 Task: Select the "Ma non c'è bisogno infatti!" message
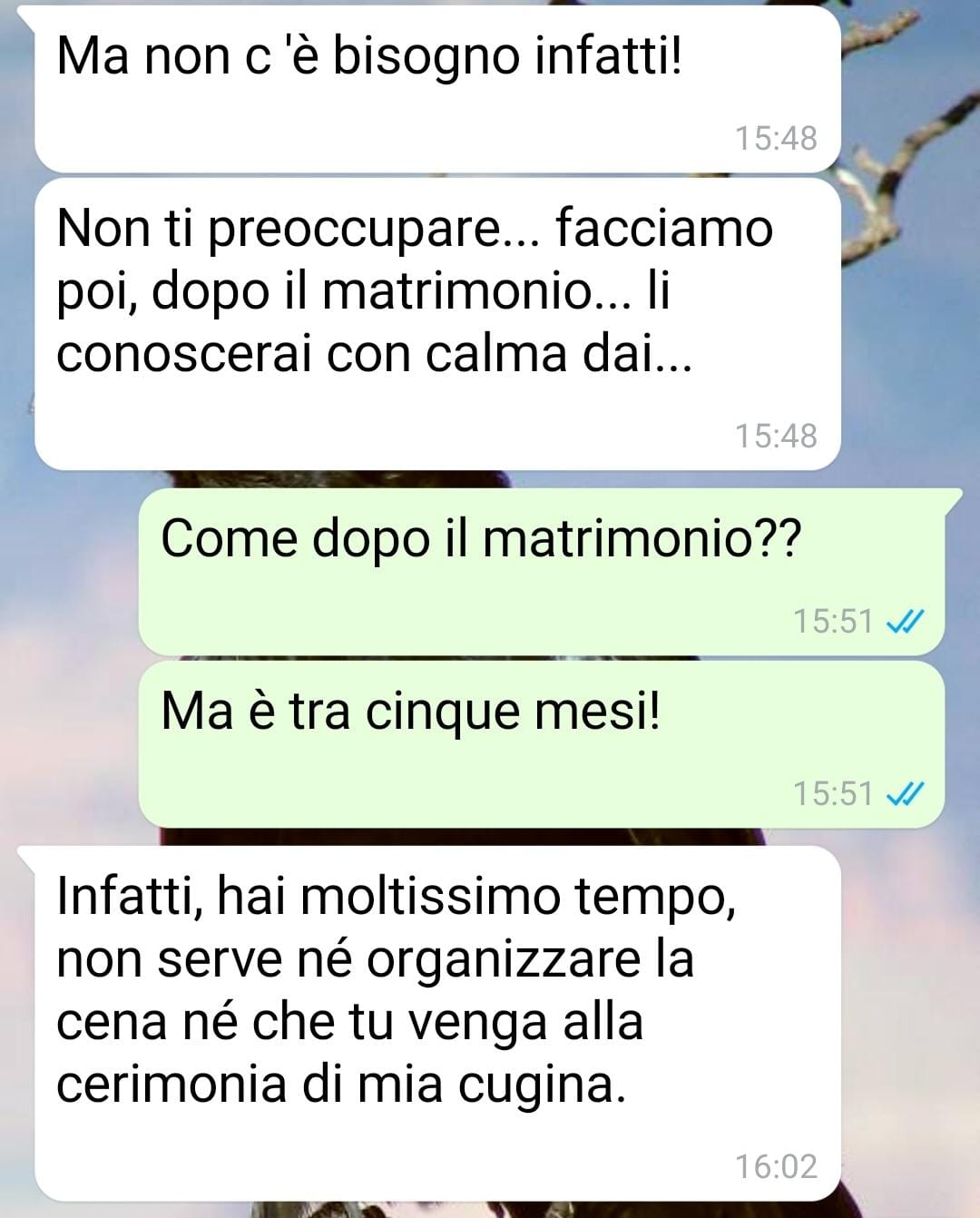pyautogui.click(x=437, y=88)
